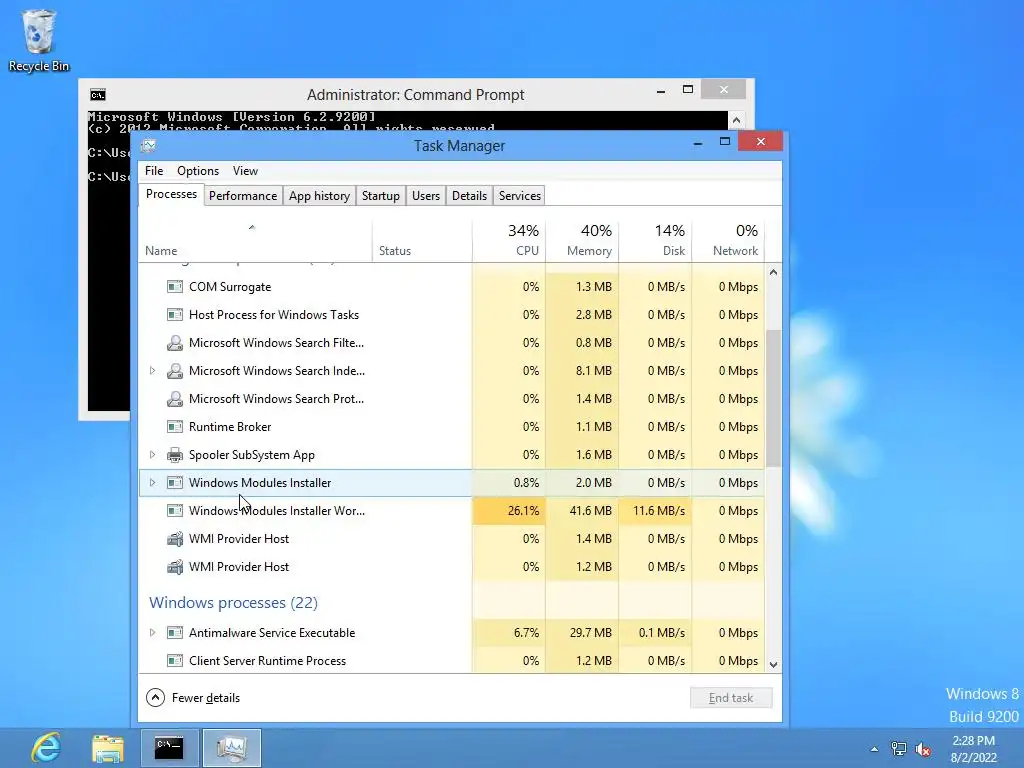Click the Search Indexer process icon
This screenshot has width=1024, height=768.
tap(174, 371)
